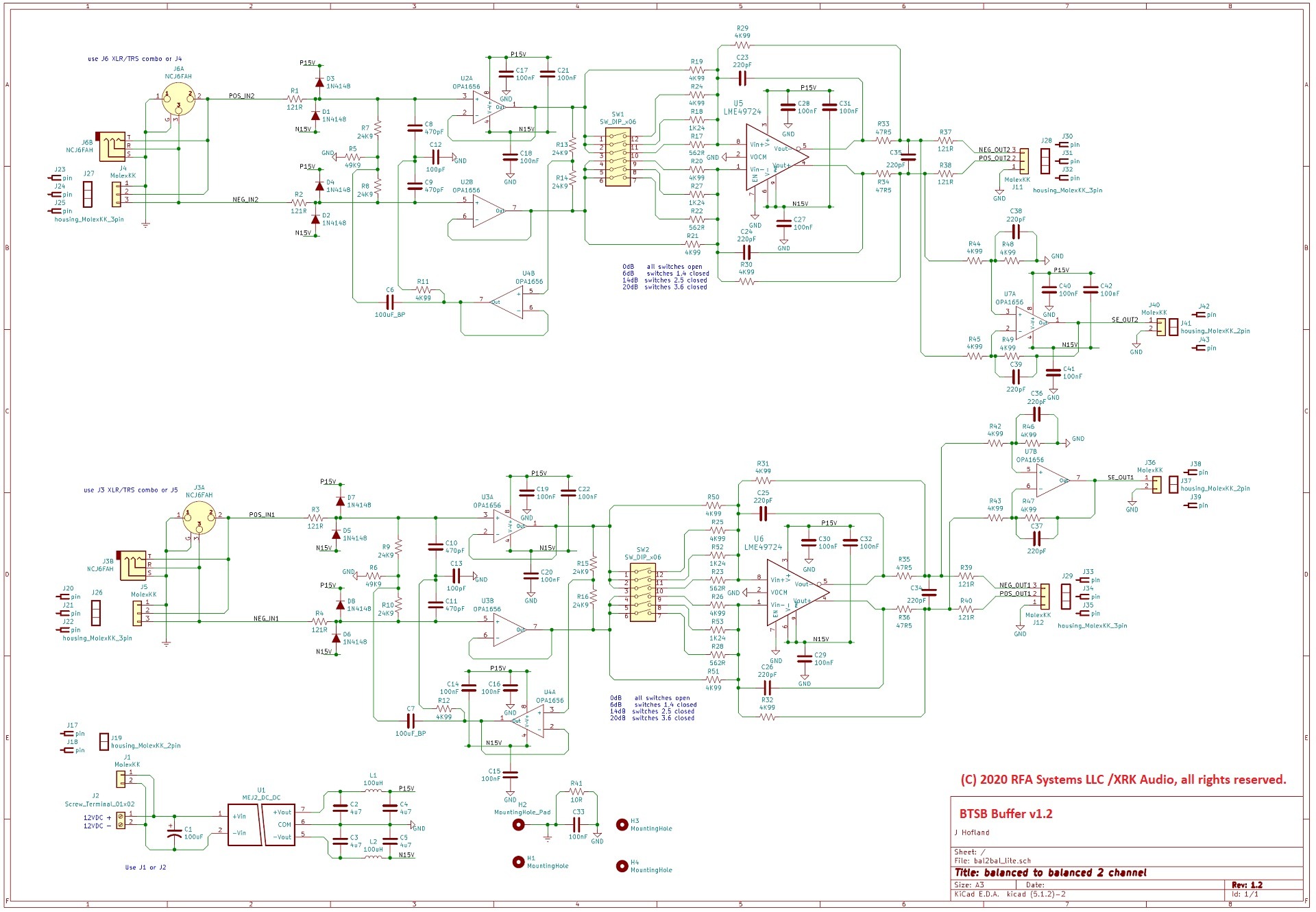Select the 'J Hofland' author text
Image resolution: width=1316 pixels, height=912 pixels.
(972, 832)
